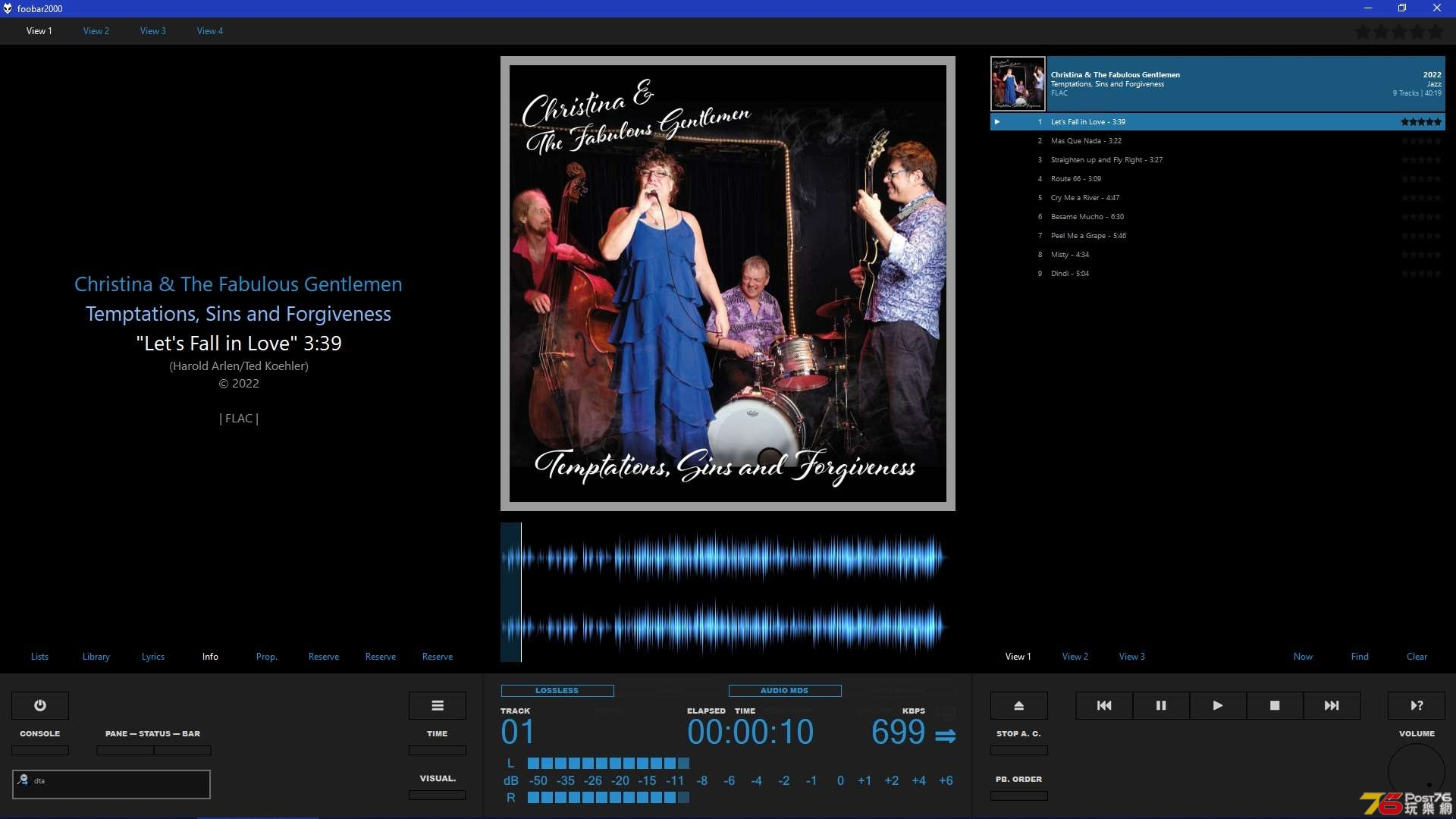
Task: Toggle the VISUAL. indicator bar
Action: pyautogui.click(x=438, y=795)
